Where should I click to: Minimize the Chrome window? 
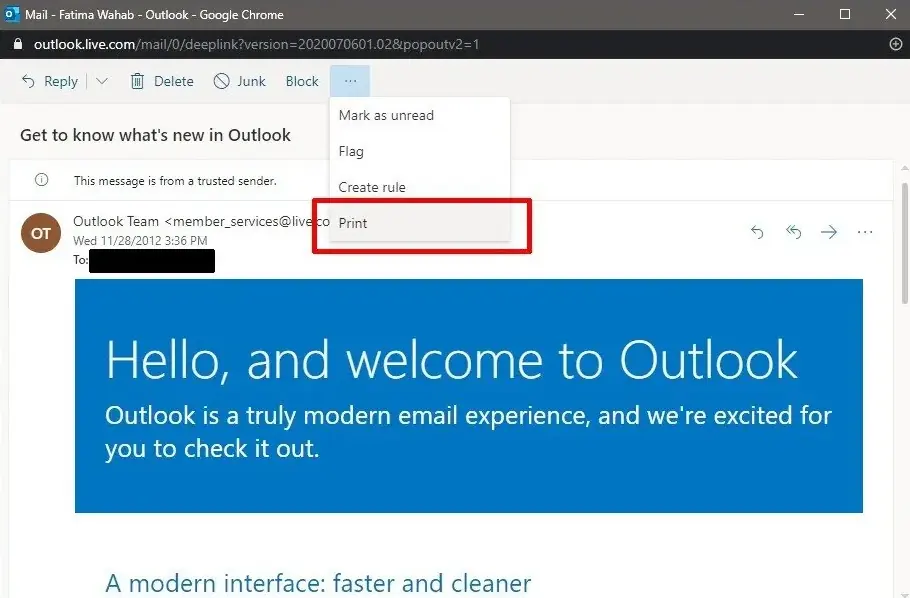tap(799, 15)
